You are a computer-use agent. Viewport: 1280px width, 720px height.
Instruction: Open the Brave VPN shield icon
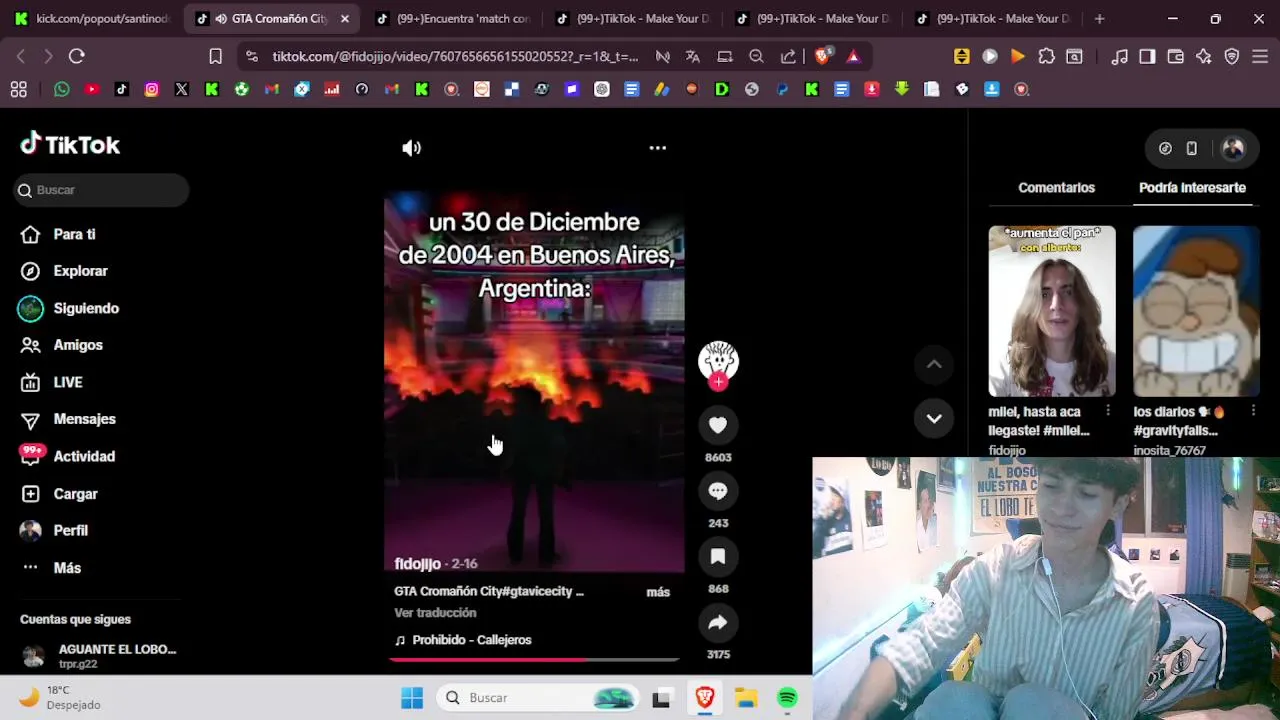click(x=1232, y=57)
